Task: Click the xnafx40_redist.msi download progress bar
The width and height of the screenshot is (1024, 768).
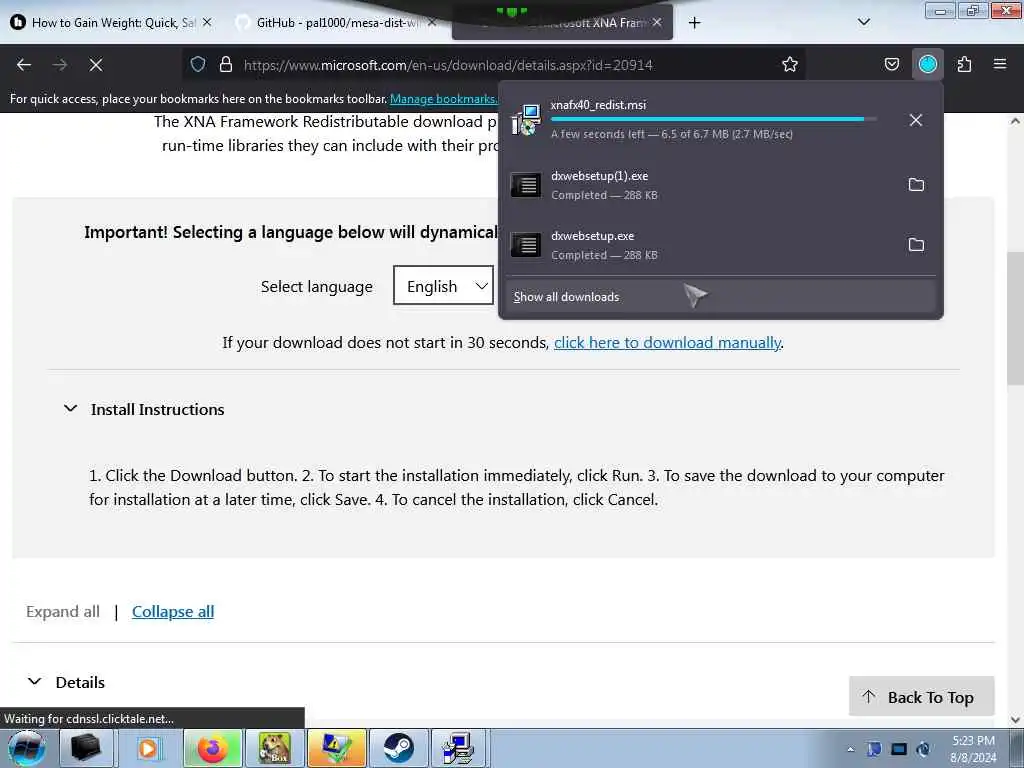Action: pyautogui.click(x=713, y=120)
